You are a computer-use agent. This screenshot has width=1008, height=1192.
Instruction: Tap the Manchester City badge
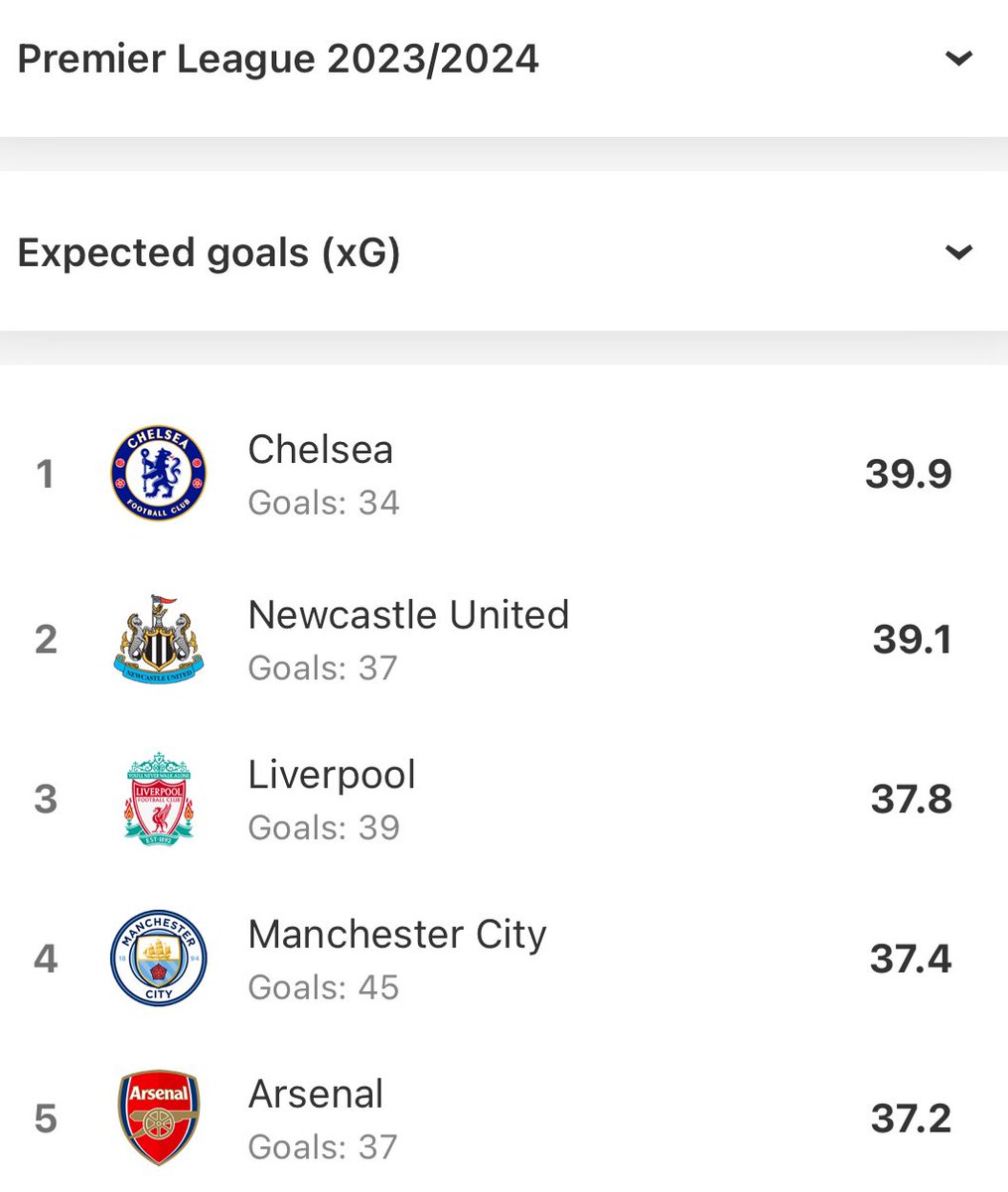[158, 959]
